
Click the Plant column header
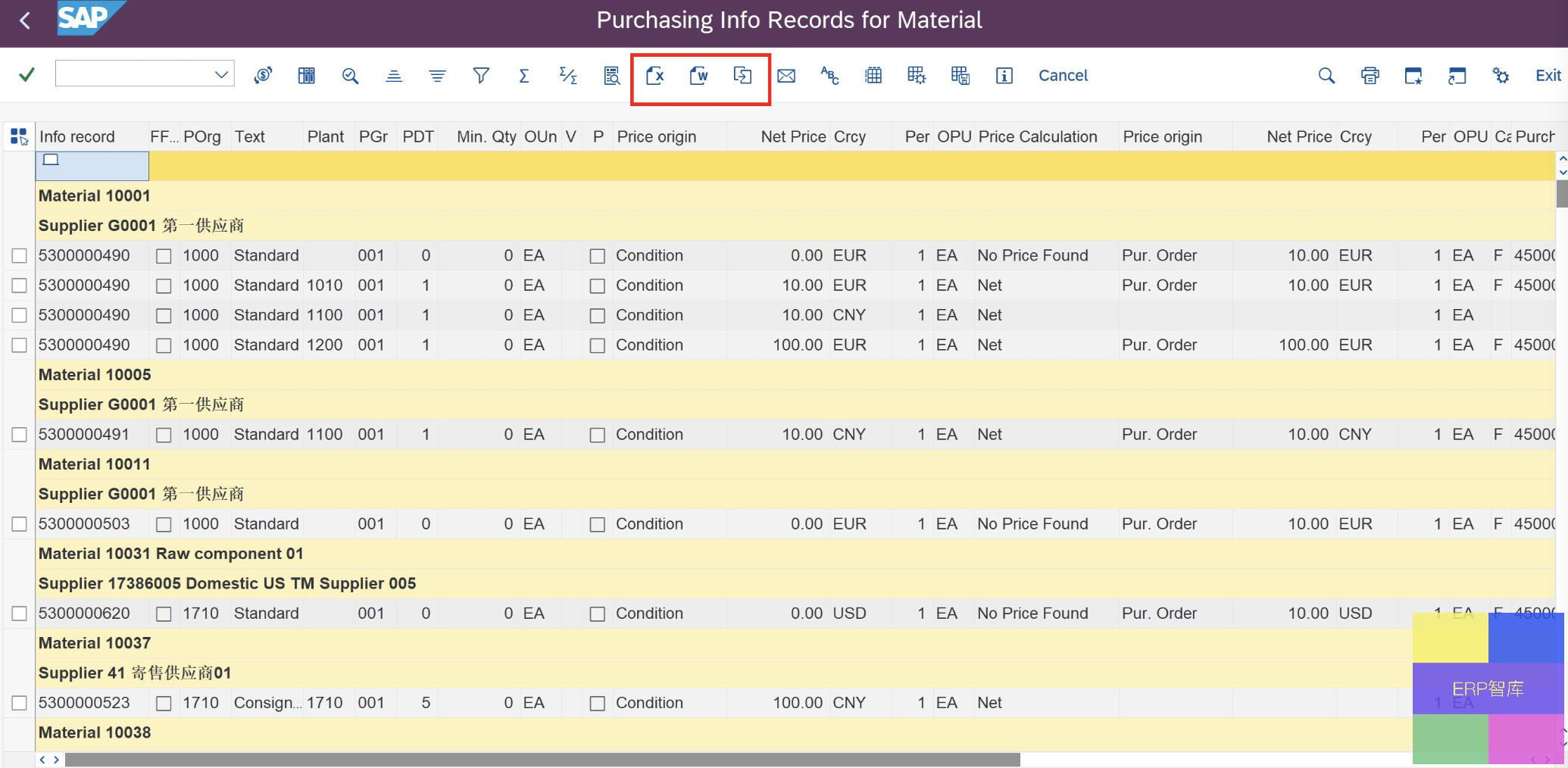click(x=326, y=136)
